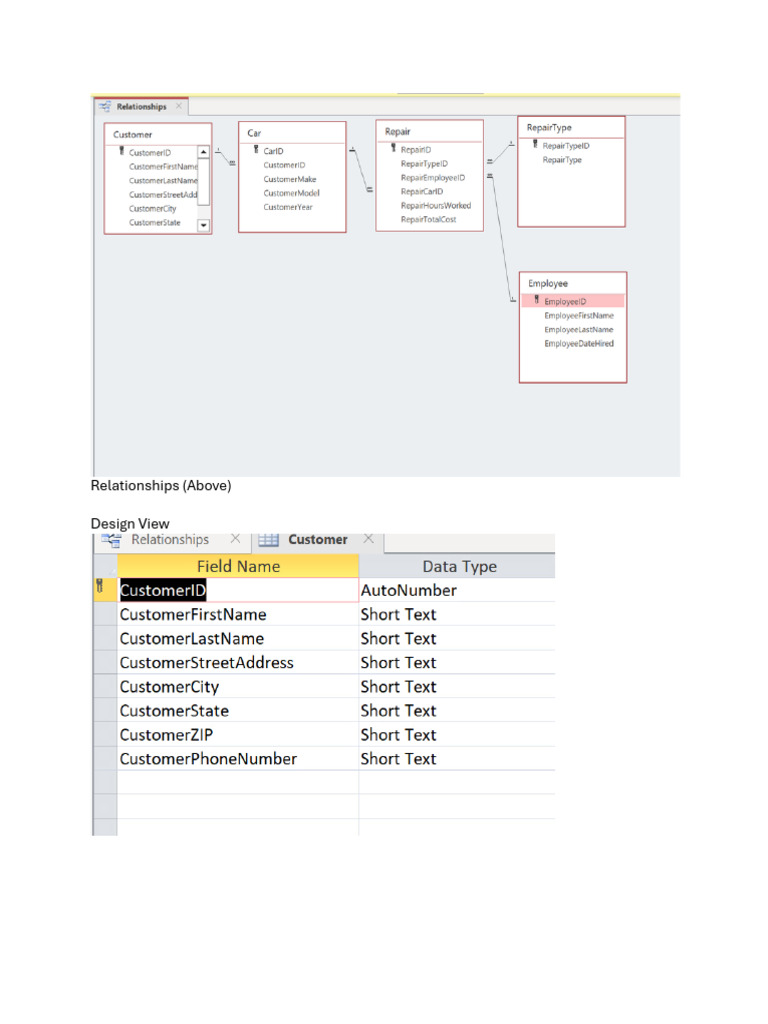
Task: Select the CustomerFirstName field name cell
Action: [238, 615]
